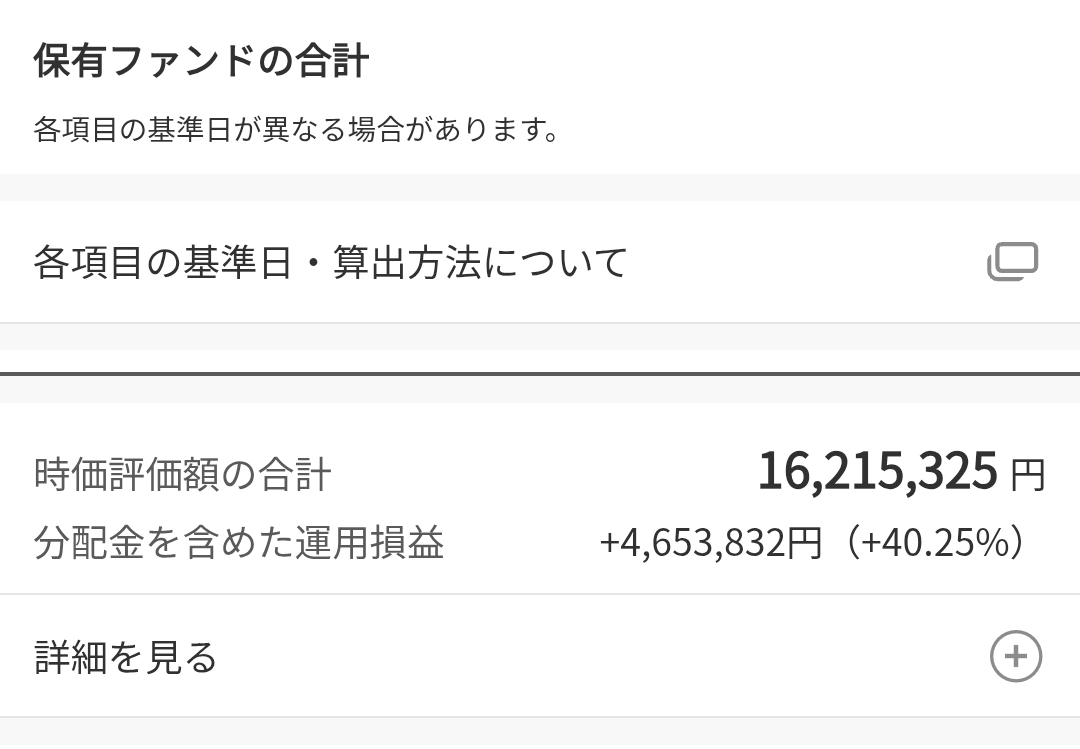Click the 運用損益 word in the profit row

tap(370, 542)
